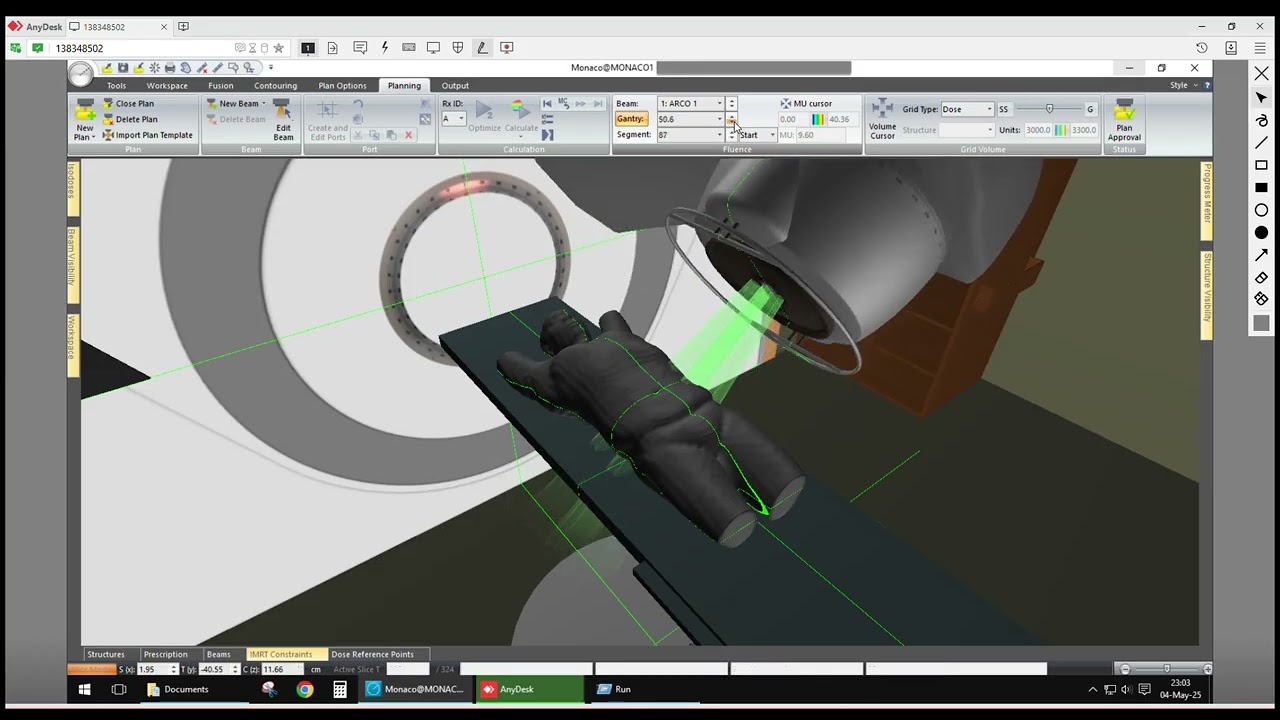Click the printer icon in quick access toolbar
Image resolution: width=1280 pixels, height=720 pixels.
click(170, 68)
